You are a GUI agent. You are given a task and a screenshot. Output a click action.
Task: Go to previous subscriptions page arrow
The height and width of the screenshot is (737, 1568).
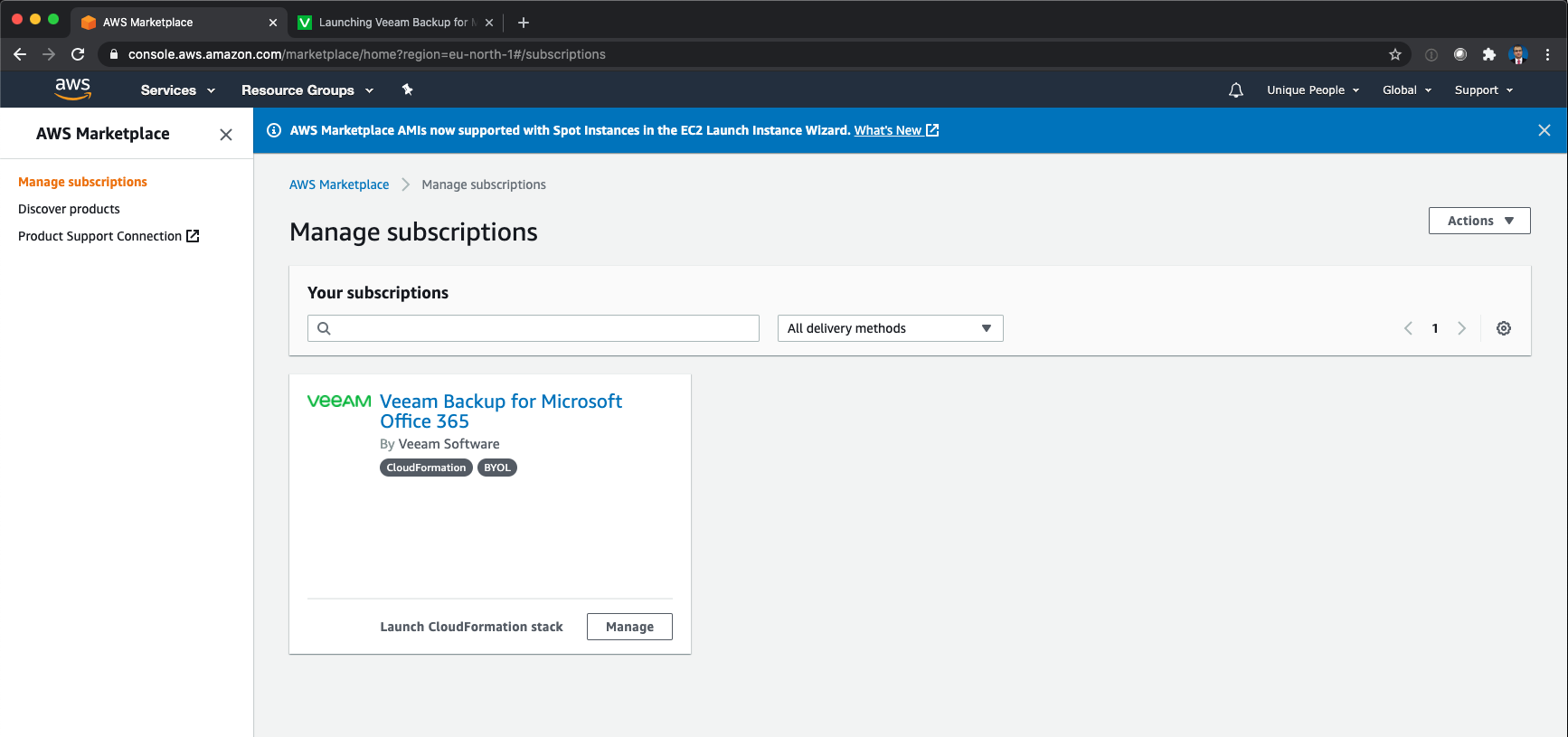pos(1408,328)
